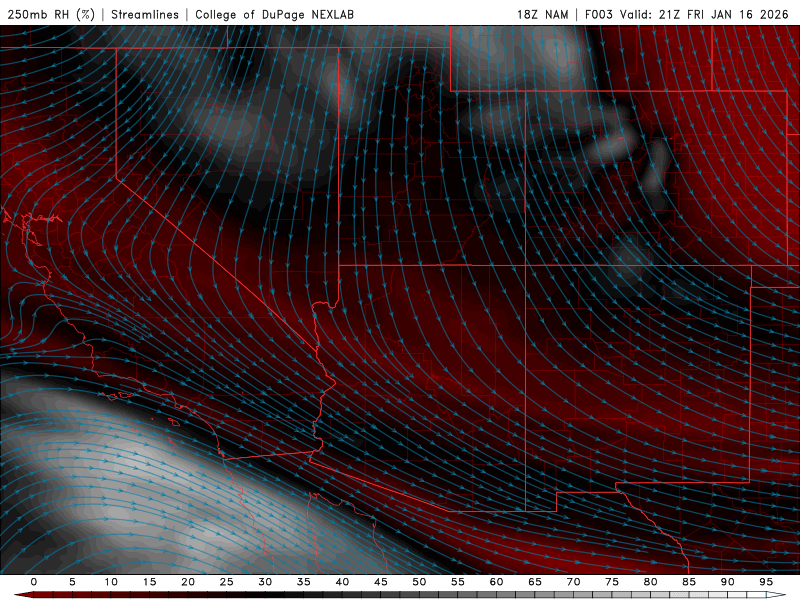Click the "70" color bar label
This screenshot has width=800, height=600.
point(573,582)
